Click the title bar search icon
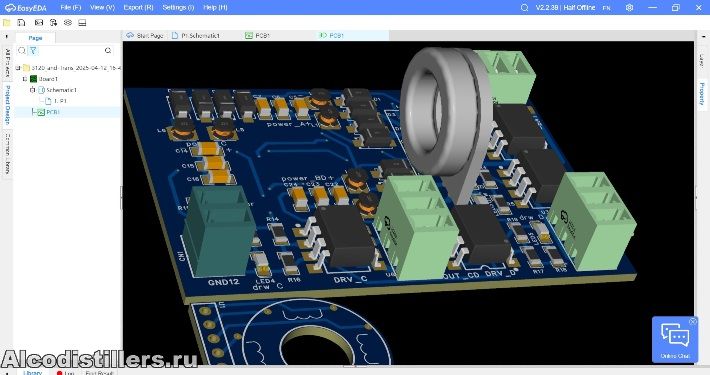This screenshot has height=375, width=710. coord(524,7)
